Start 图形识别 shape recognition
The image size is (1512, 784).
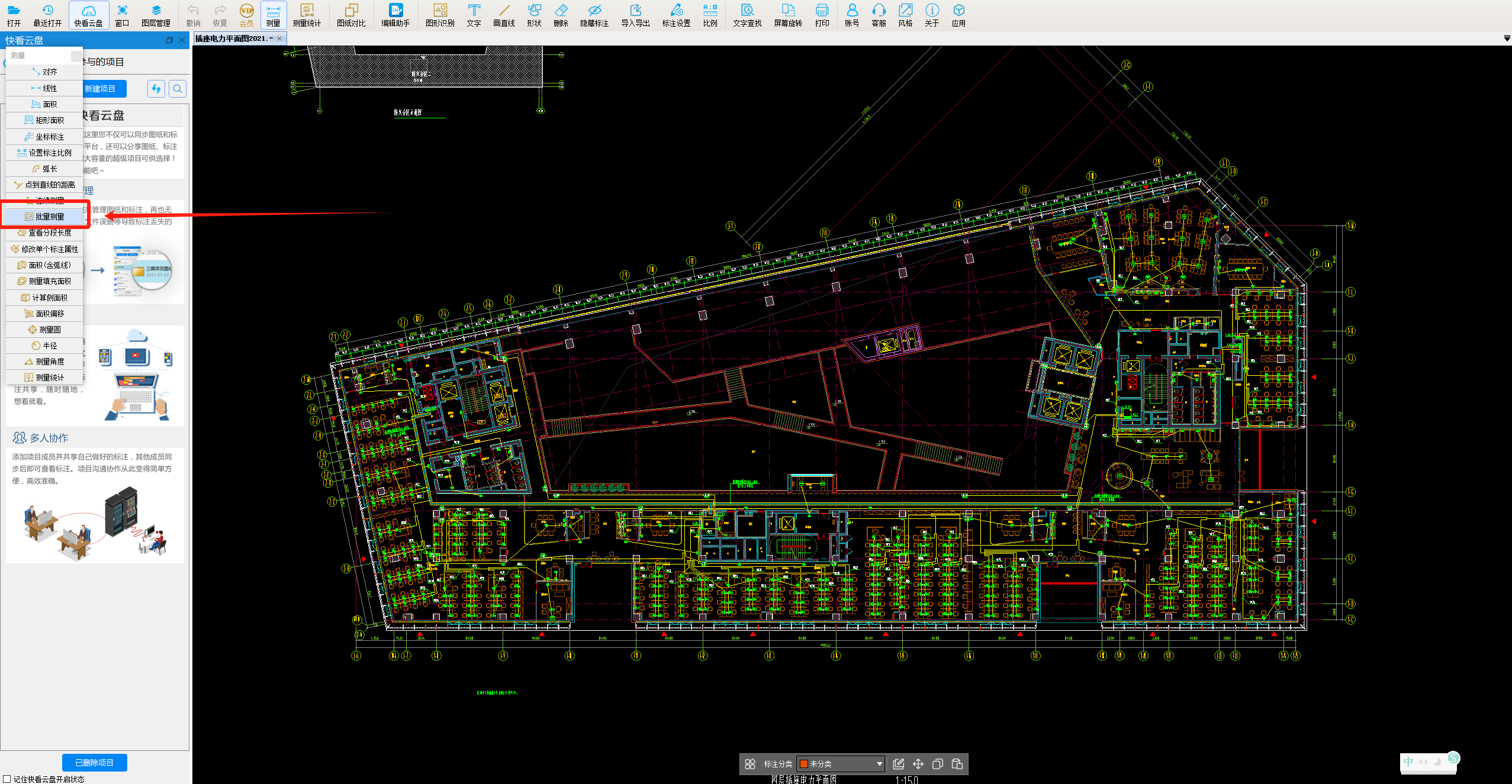pyautogui.click(x=440, y=15)
